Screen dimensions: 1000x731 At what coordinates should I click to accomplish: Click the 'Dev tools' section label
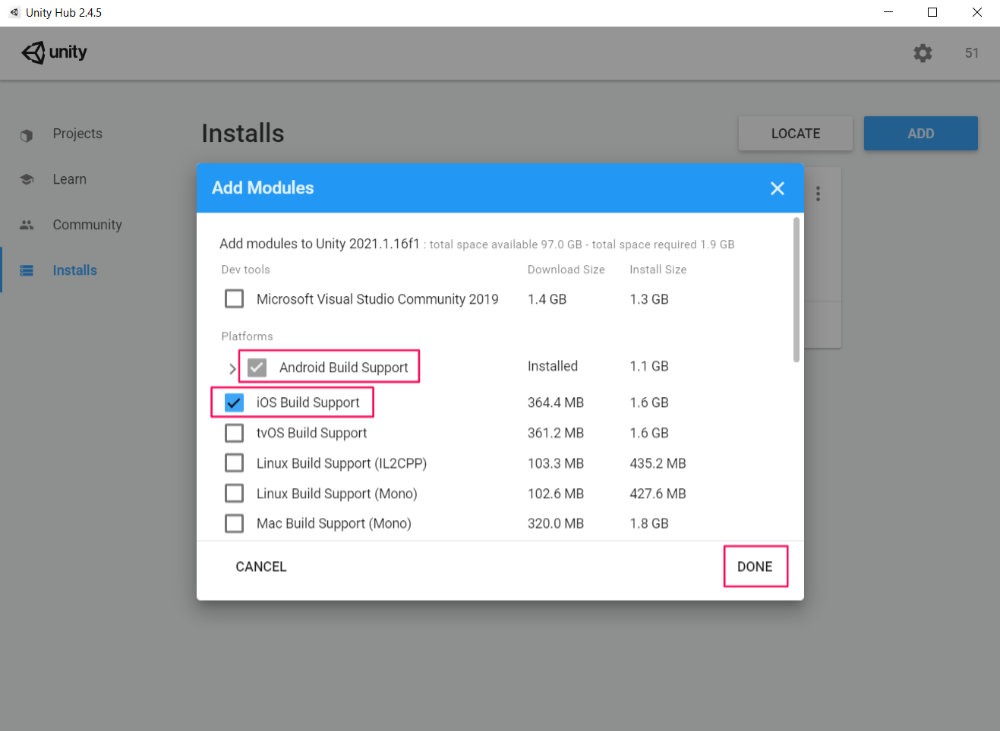[x=246, y=270]
